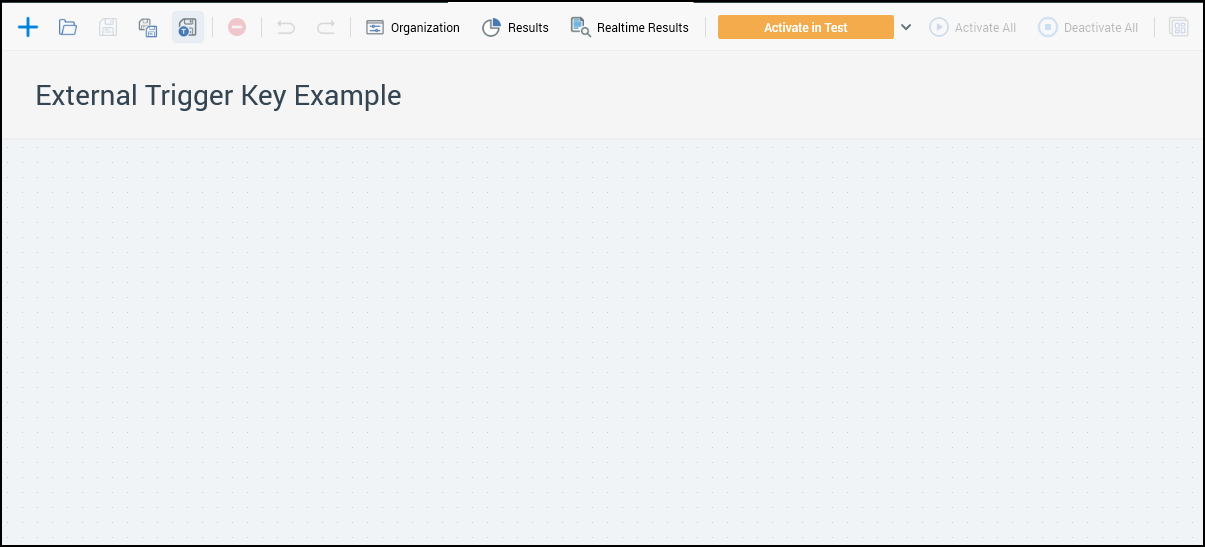
Task: Click the Save As double-floppy icon
Action: coord(148,27)
